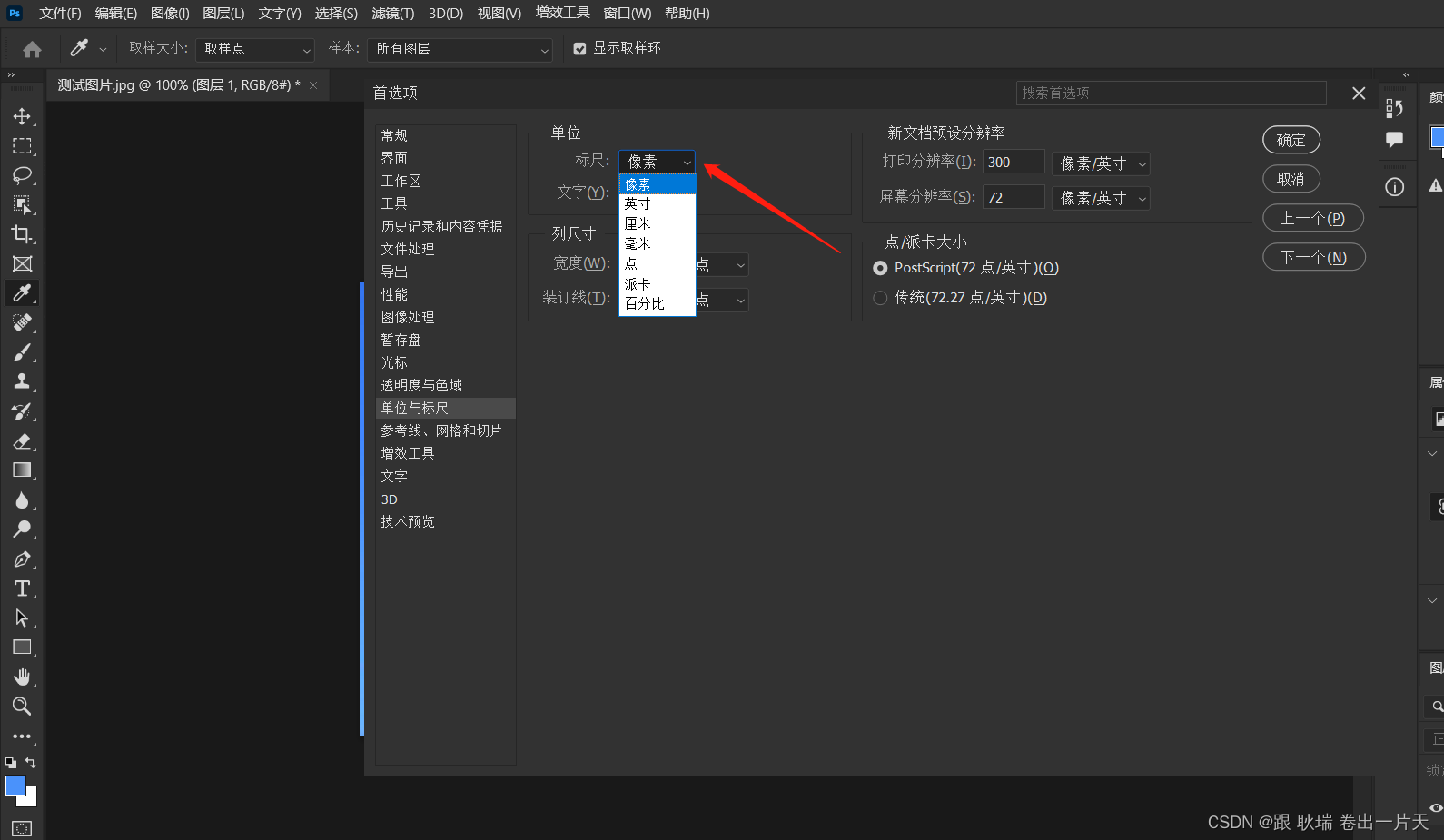Image resolution: width=1444 pixels, height=840 pixels.
Task: Select the Rectangle shape tool
Action: pyautogui.click(x=22, y=647)
